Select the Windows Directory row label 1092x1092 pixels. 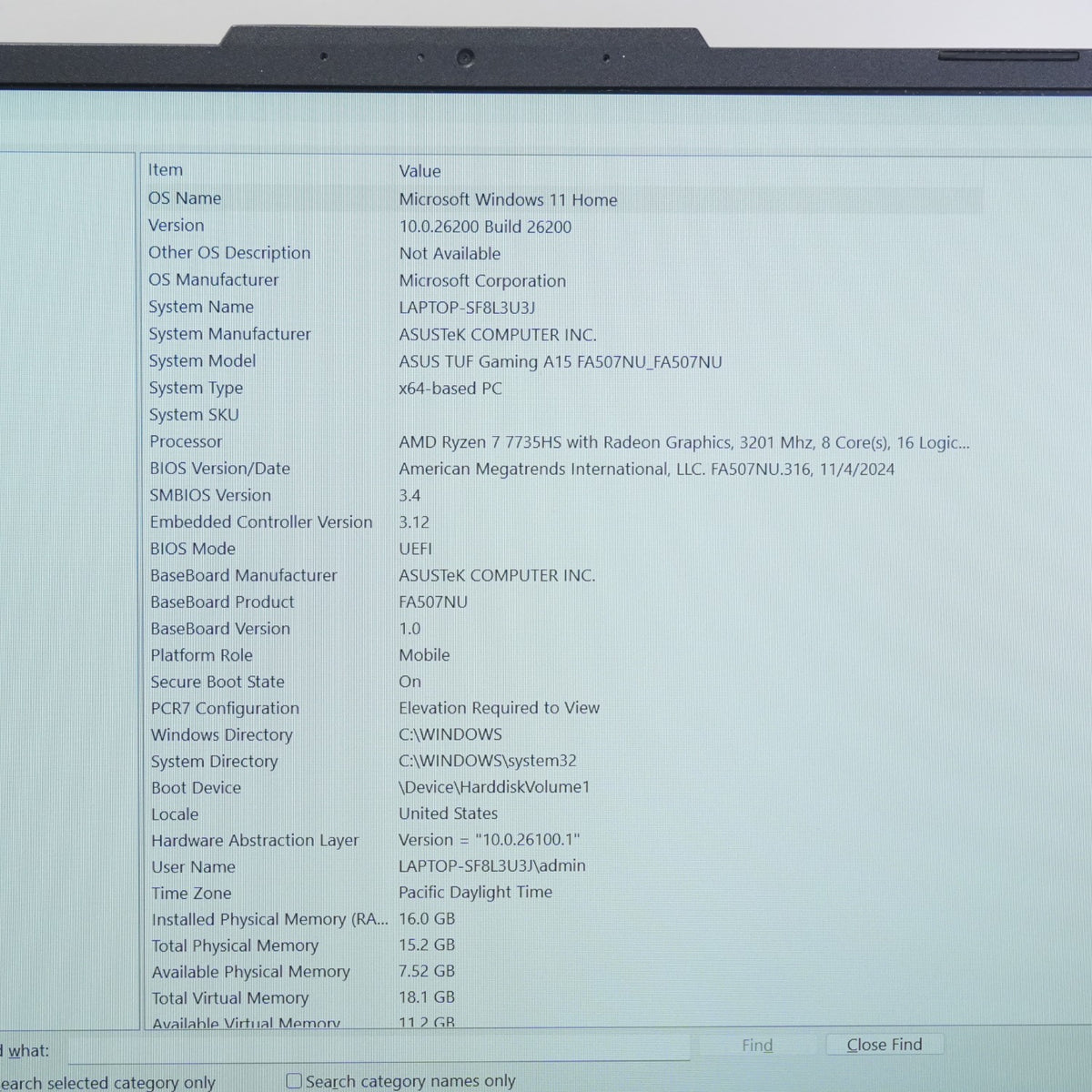pos(222,734)
